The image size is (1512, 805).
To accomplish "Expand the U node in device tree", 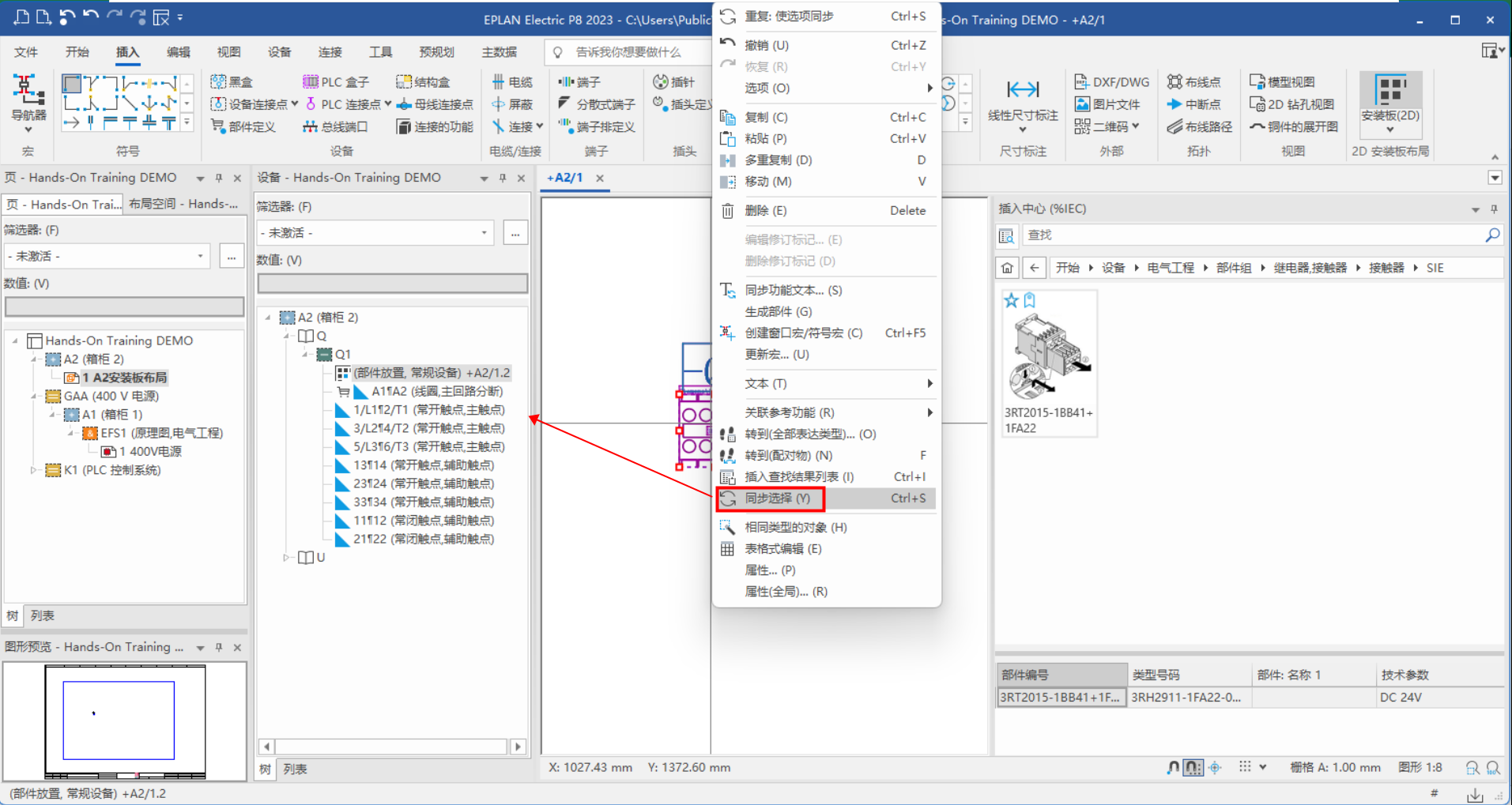I will (x=287, y=558).
